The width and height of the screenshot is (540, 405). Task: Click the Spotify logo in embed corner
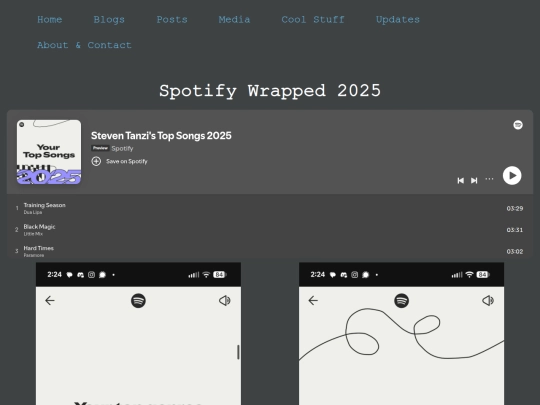point(518,125)
